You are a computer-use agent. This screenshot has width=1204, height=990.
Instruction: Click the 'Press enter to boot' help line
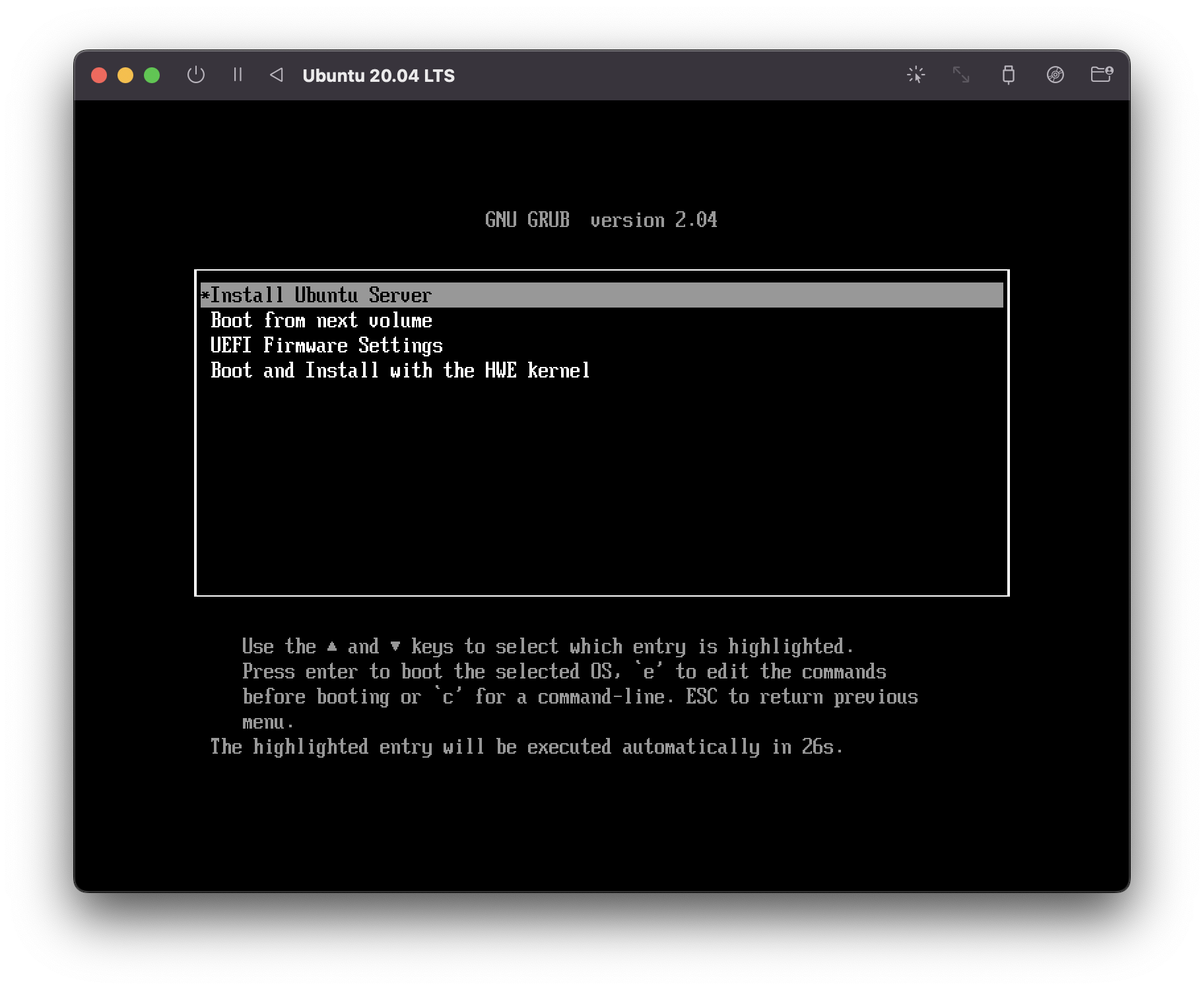(564, 671)
